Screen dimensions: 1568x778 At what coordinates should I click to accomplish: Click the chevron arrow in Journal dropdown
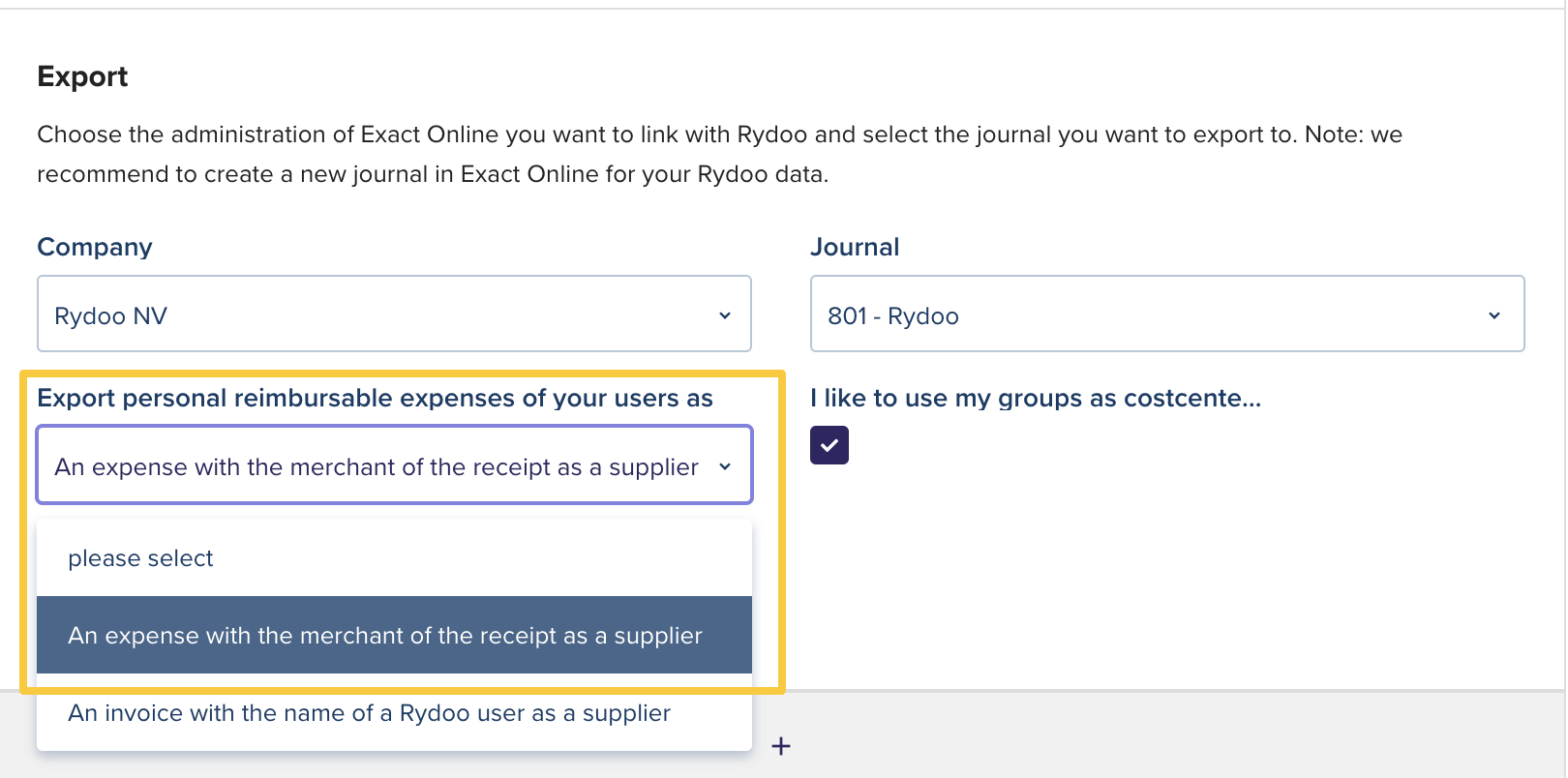tap(1494, 315)
